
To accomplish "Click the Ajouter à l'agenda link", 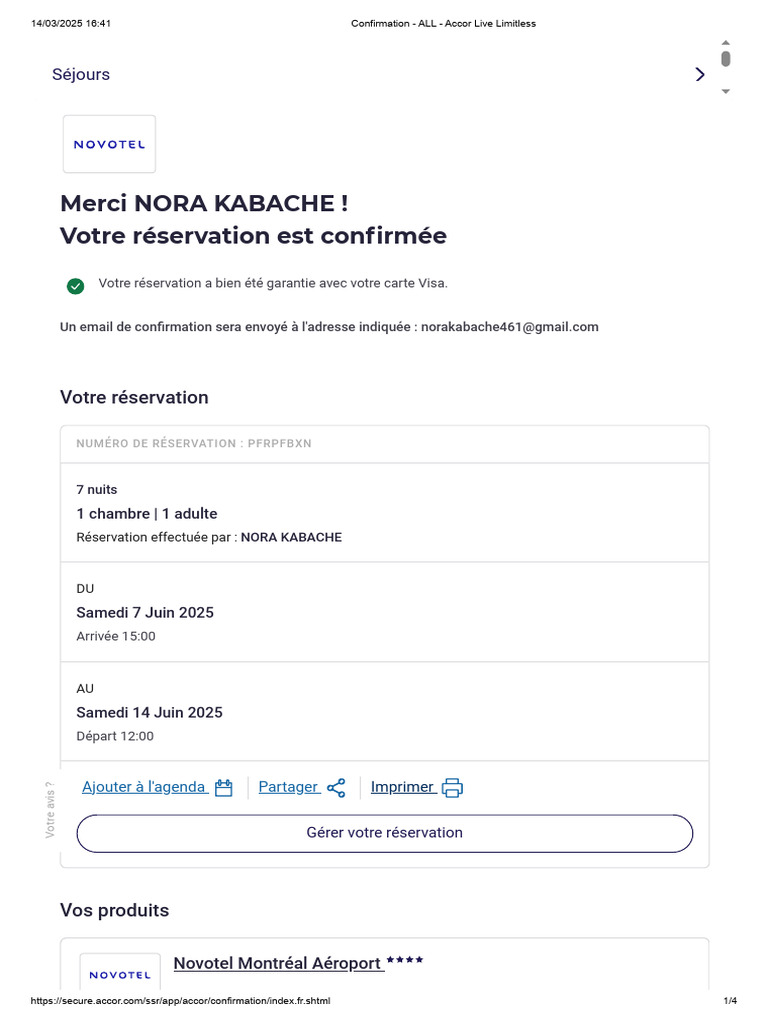I will 144,787.
